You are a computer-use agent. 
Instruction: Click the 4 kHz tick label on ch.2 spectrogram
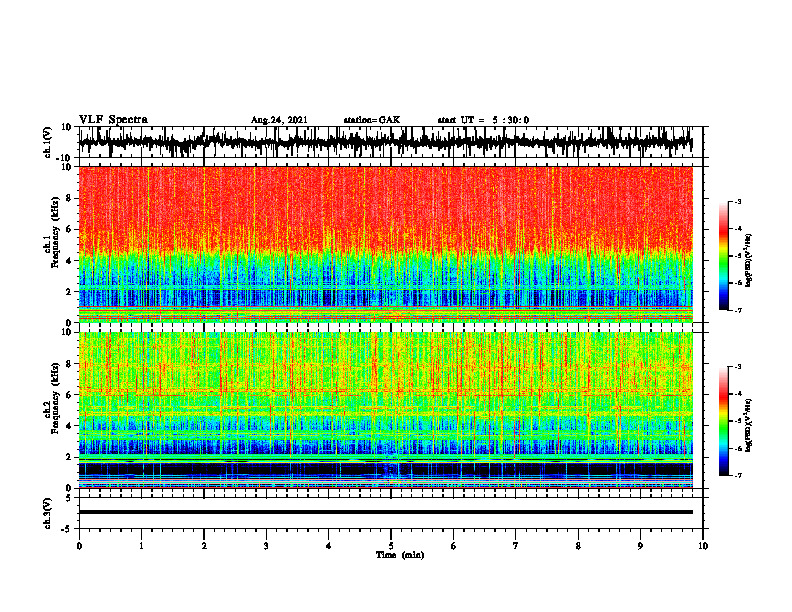tap(69, 426)
